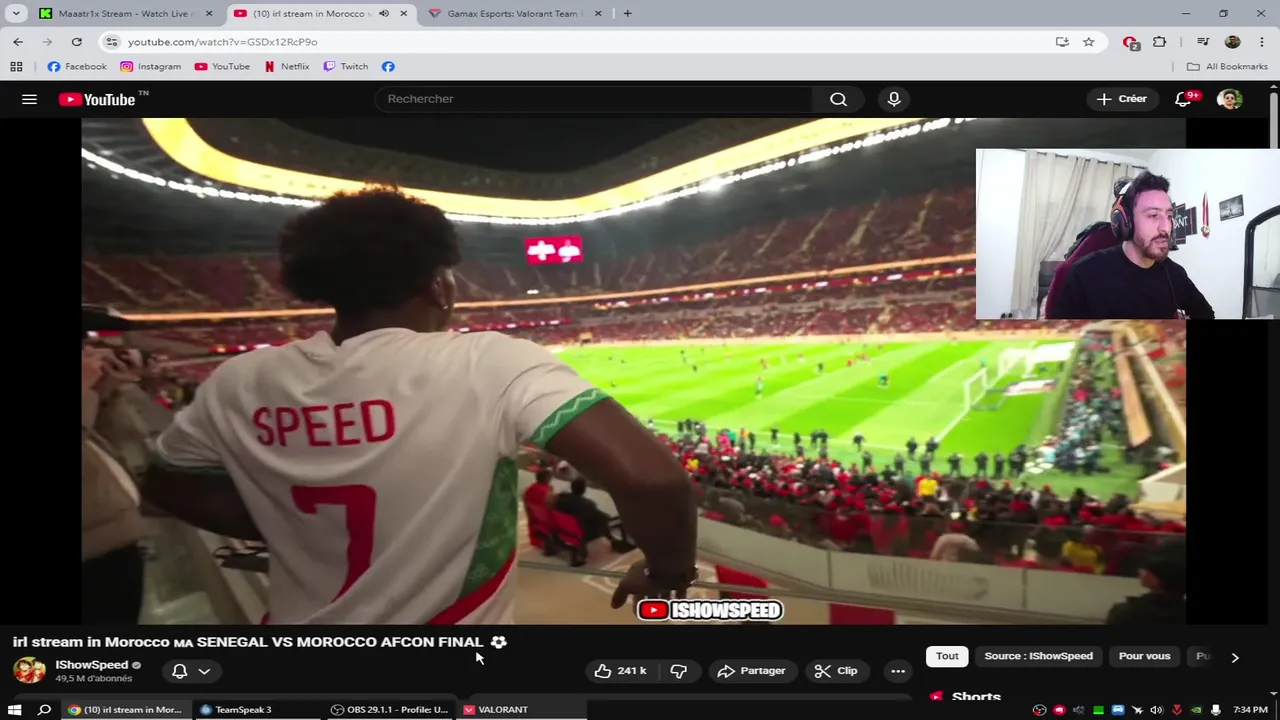Open IShowSpeed channel avatar
The height and width of the screenshot is (720, 1280).
click(29, 670)
